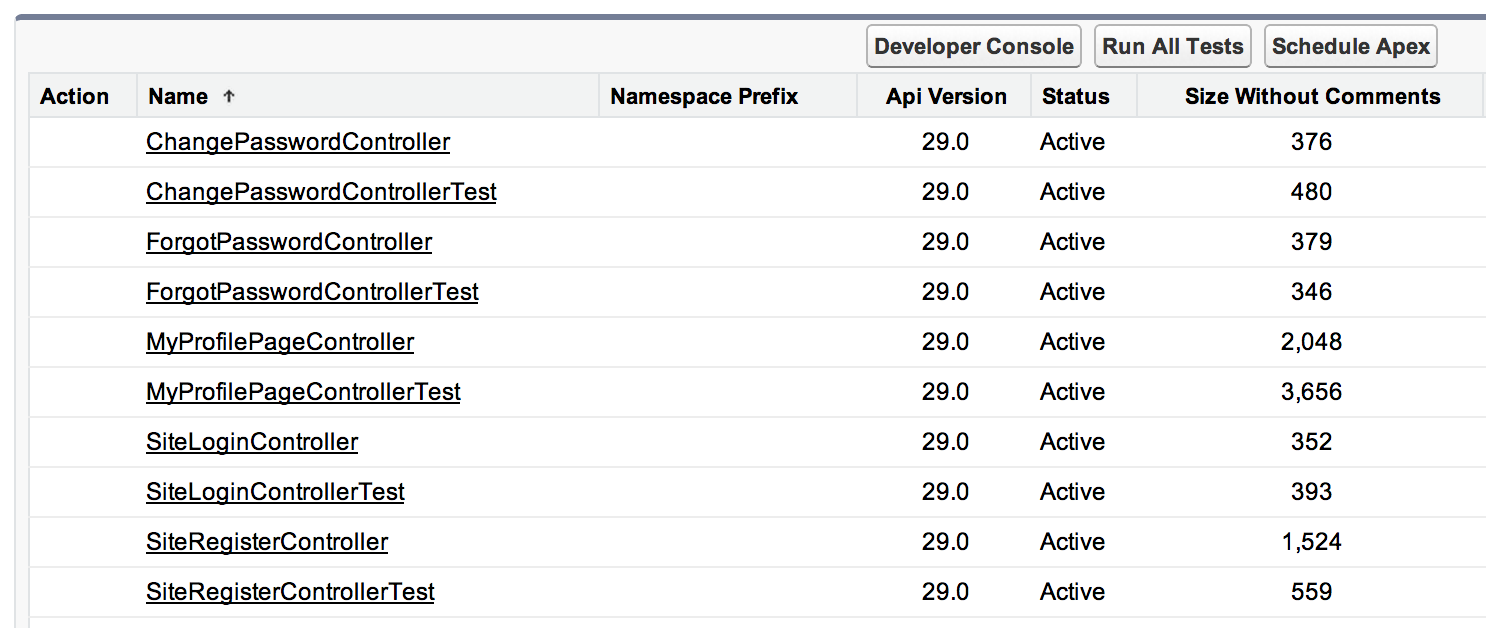Image resolution: width=1486 pixels, height=628 pixels.
Task: Click the Action column header
Action: pos(74,97)
